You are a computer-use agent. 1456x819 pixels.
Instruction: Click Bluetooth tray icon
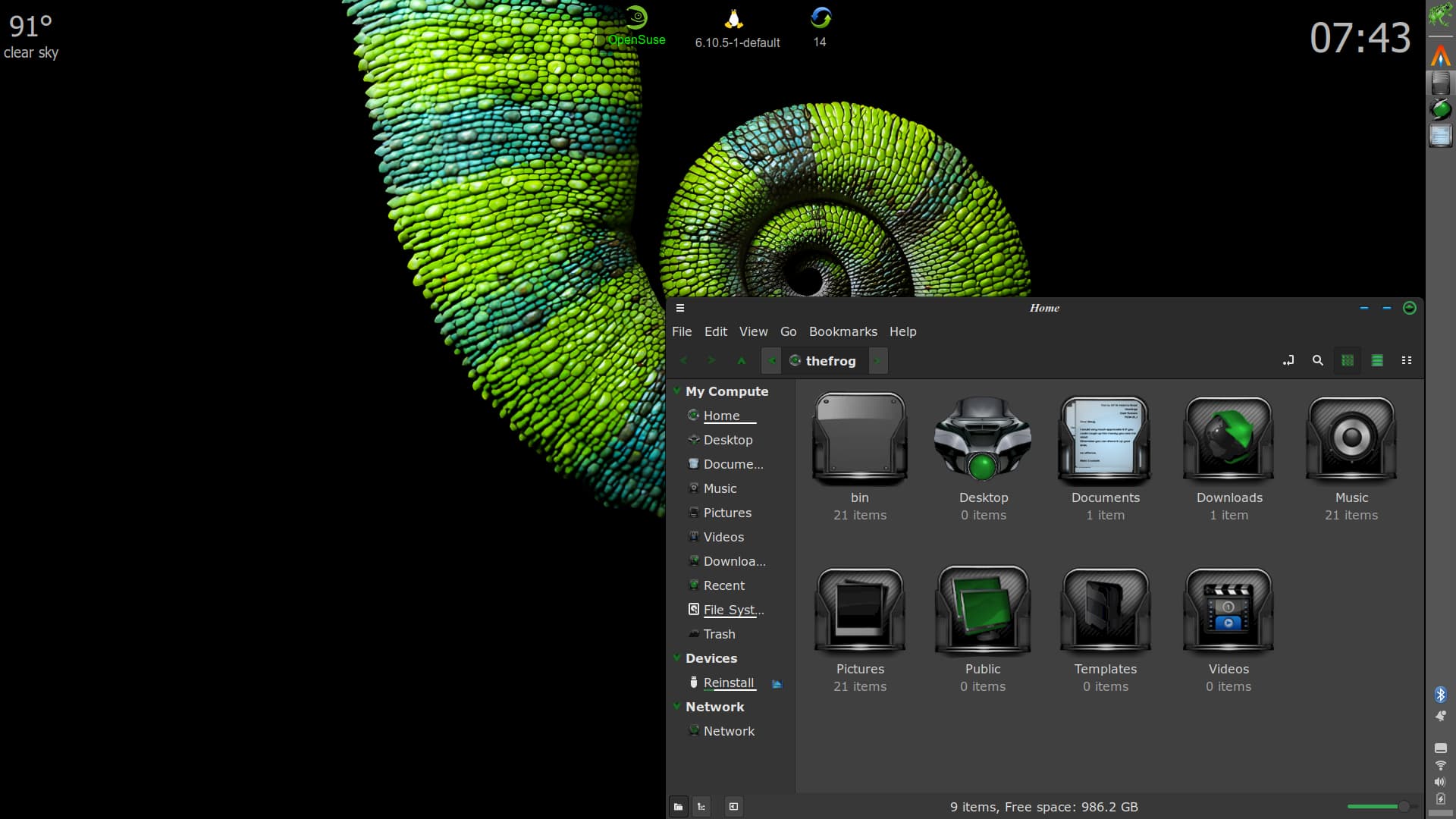click(x=1440, y=695)
